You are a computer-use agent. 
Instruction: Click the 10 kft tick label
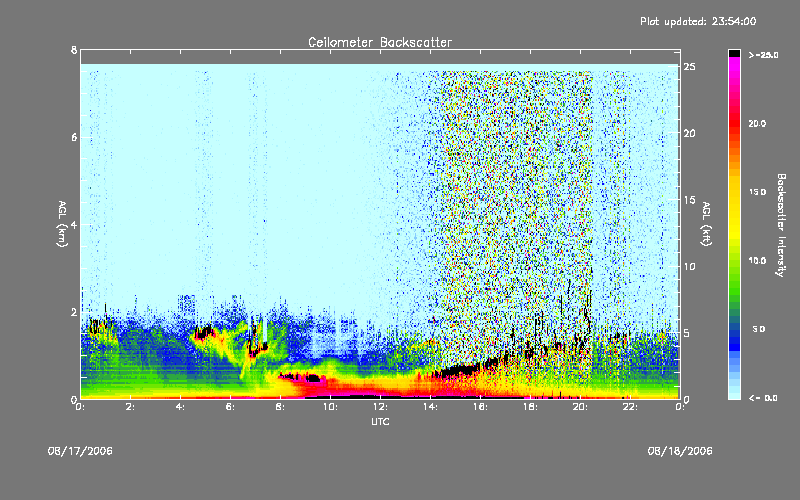point(690,266)
